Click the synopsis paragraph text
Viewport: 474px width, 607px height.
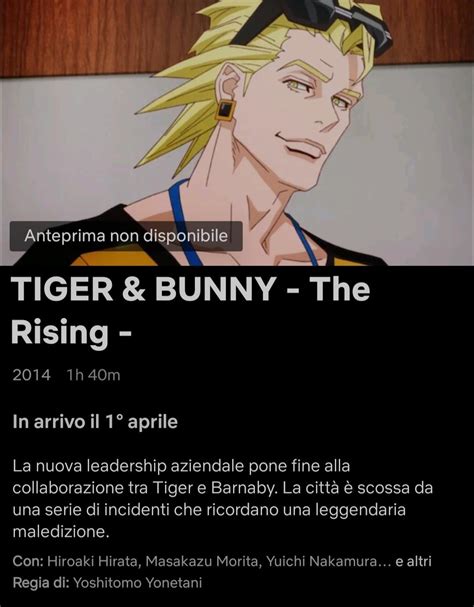click(222, 499)
